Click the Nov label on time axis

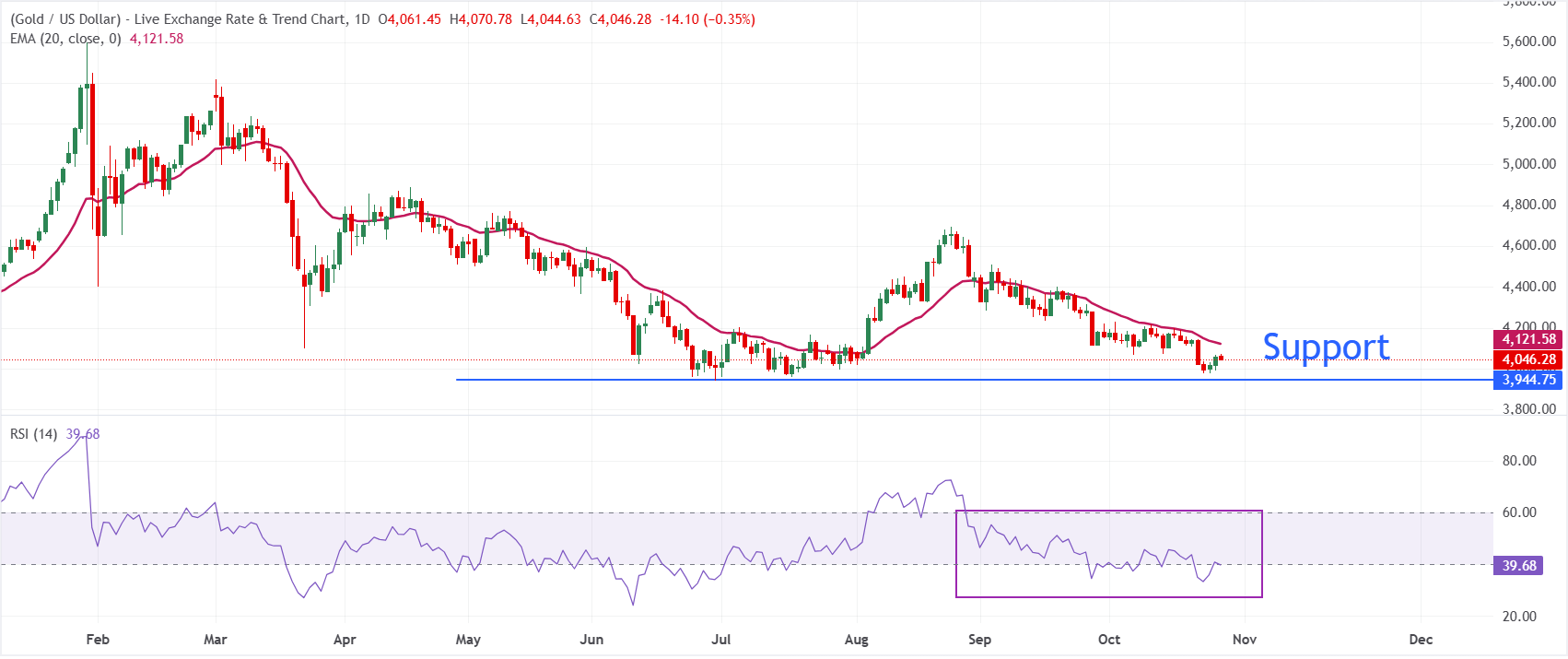(x=1245, y=640)
